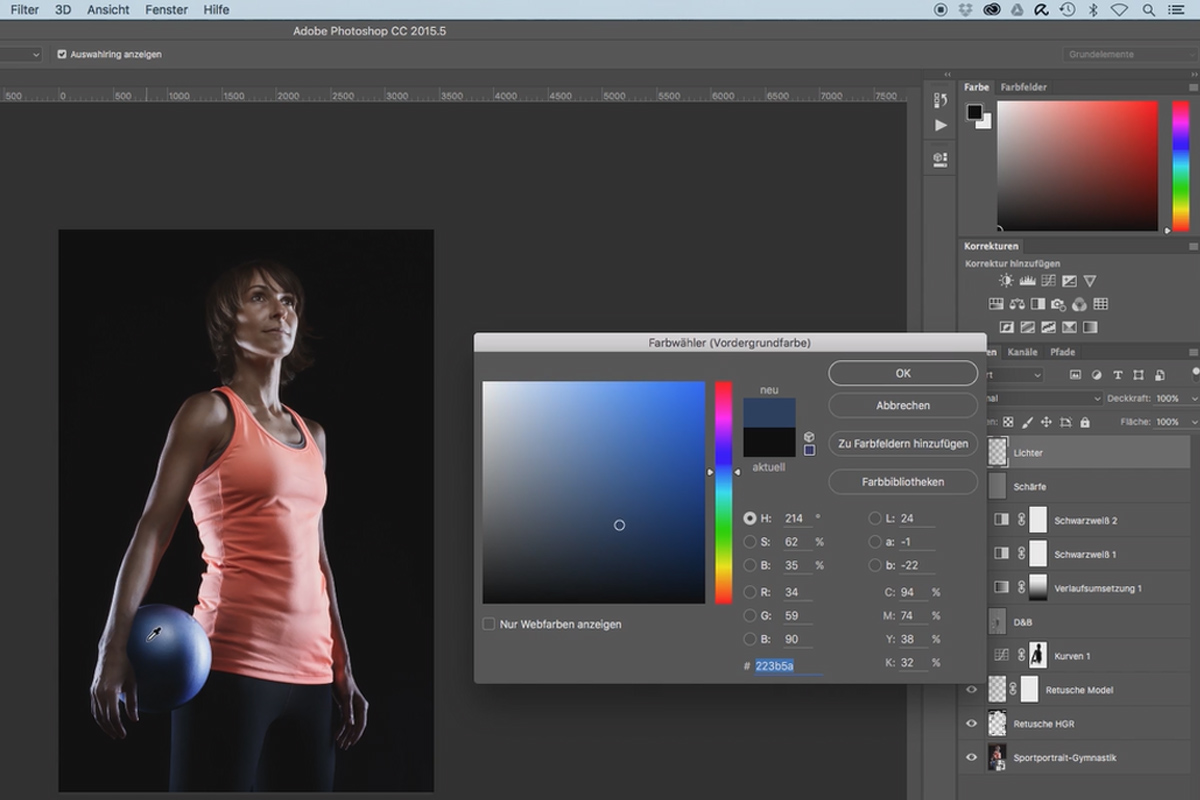
Task: Filter layers by adjustment layers
Action: coord(1096,375)
